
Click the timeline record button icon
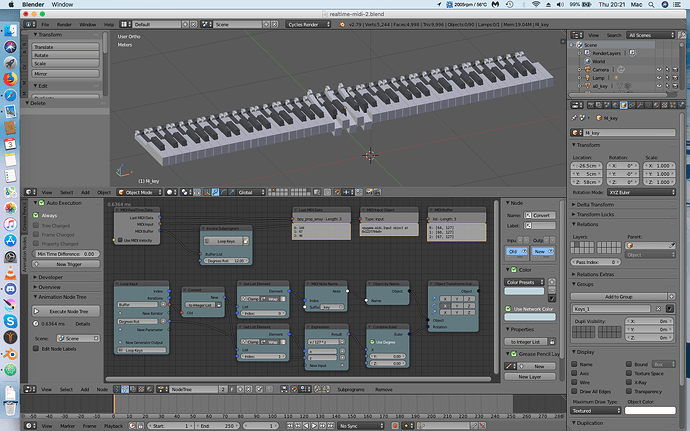[395, 426]
